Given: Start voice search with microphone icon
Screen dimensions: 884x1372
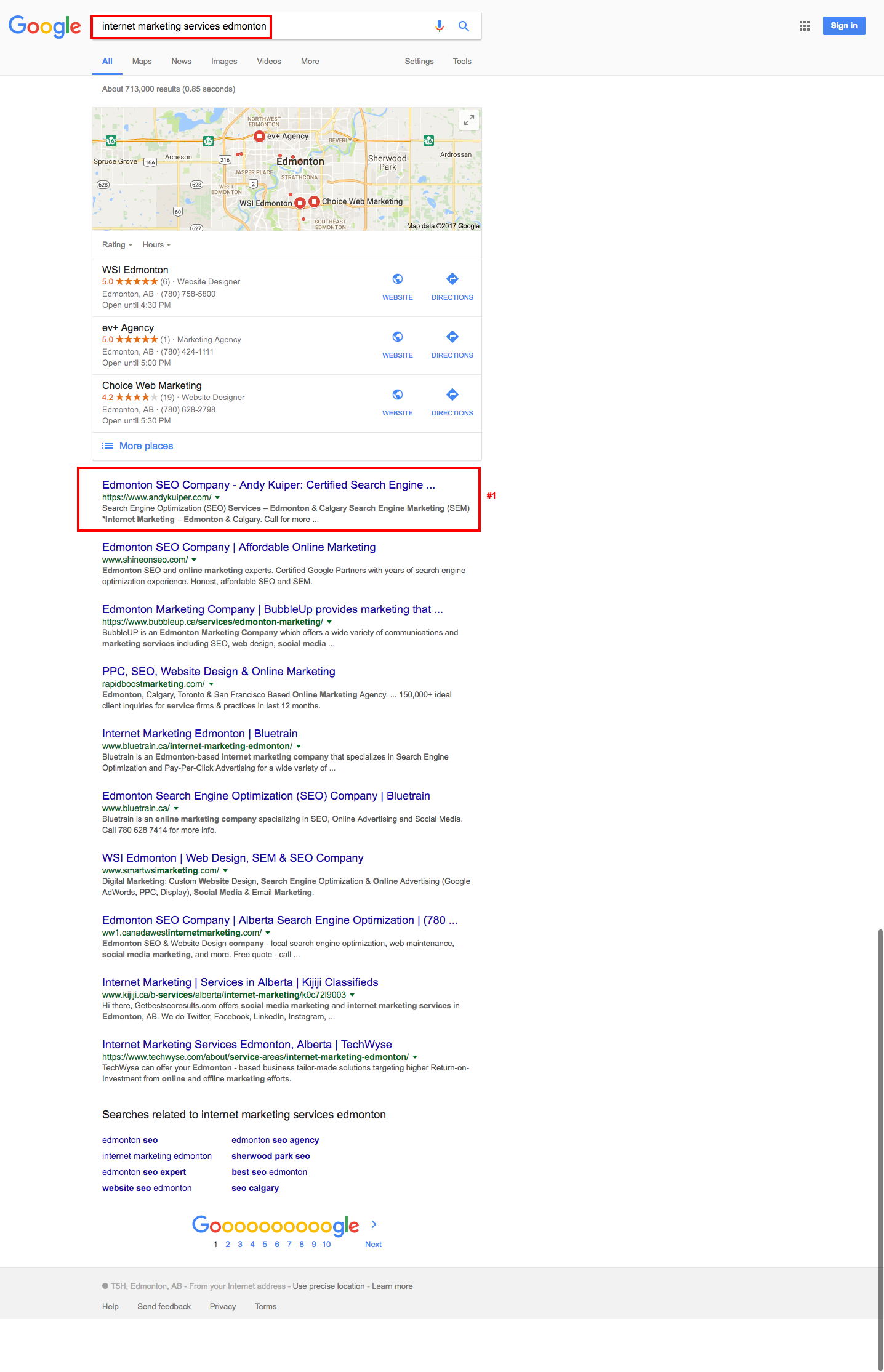Looking at the screenshot, I should (x=440, y=26).
